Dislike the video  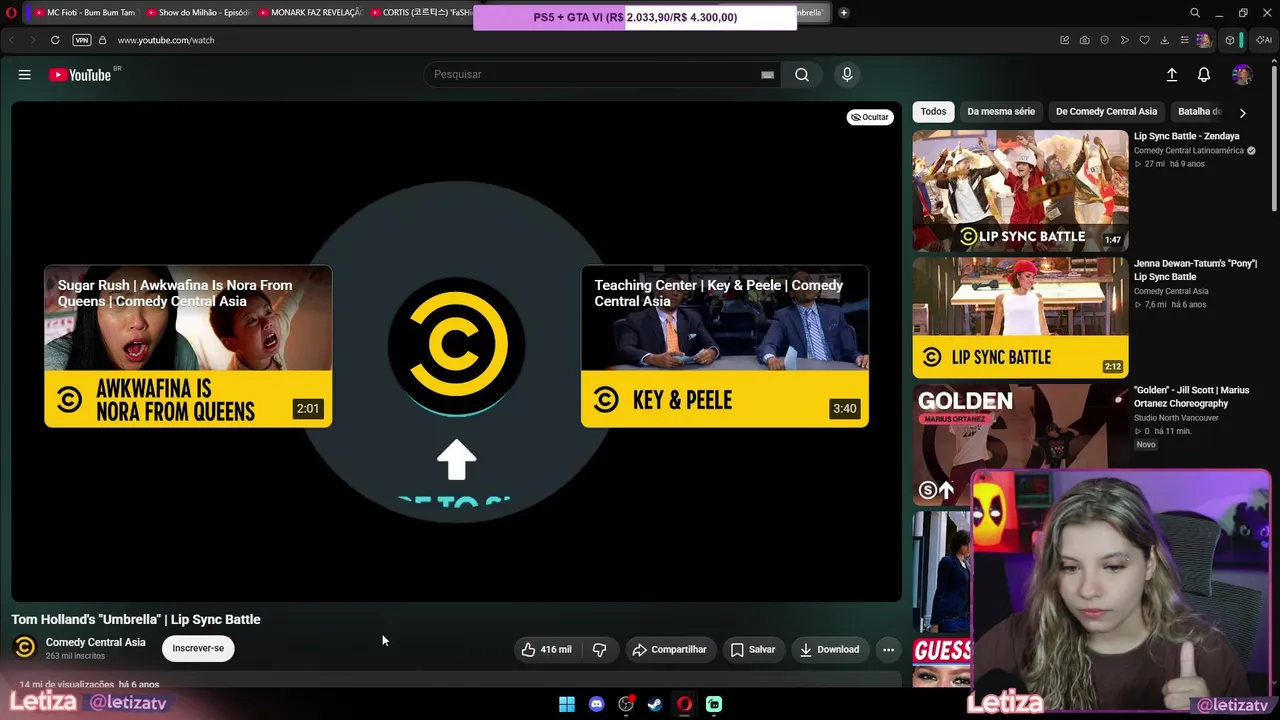click(599, 650)
